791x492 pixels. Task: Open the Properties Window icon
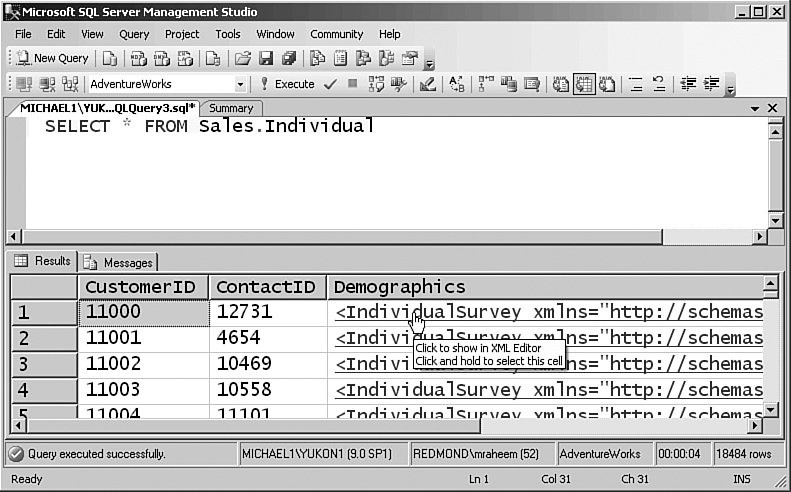410,59
